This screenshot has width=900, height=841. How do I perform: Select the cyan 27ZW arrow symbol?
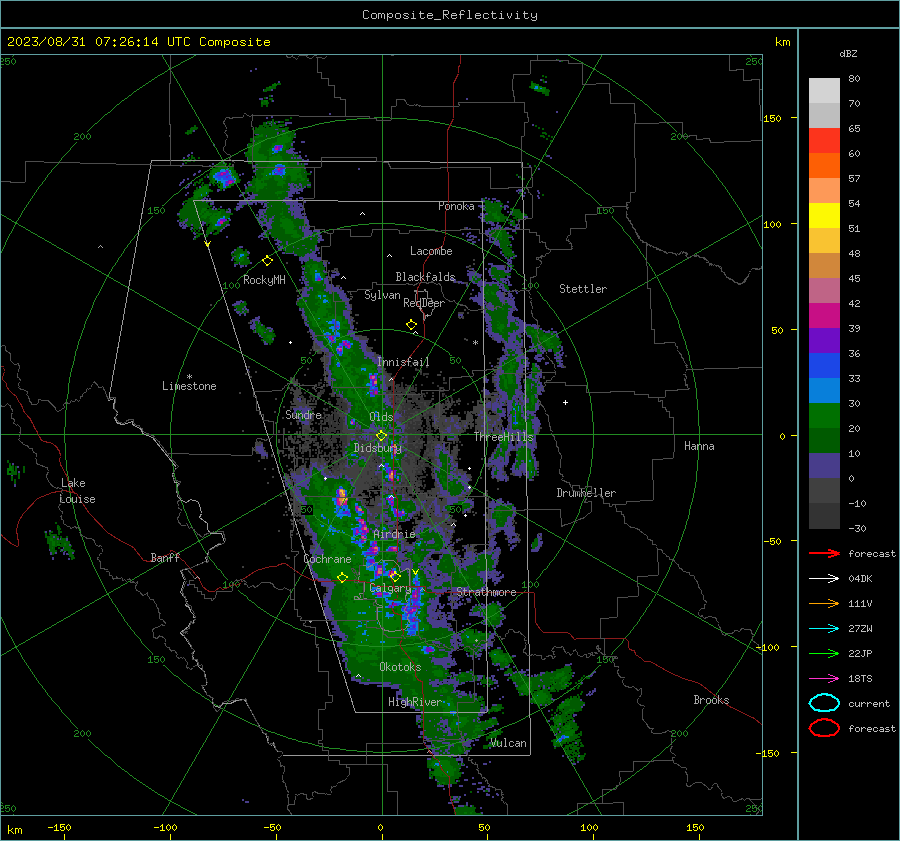[824, 629]
